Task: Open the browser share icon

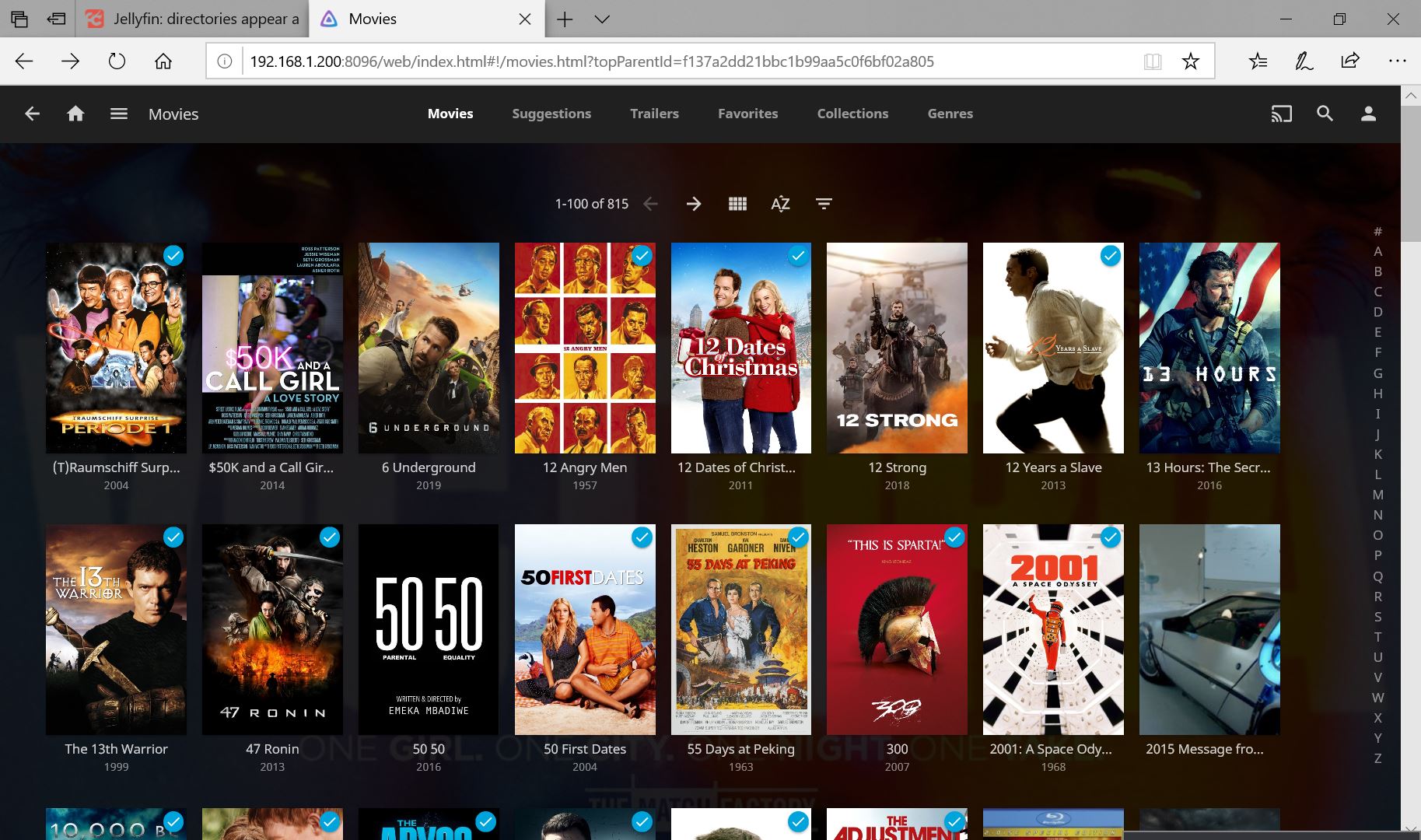Action: pyautogui.click(x=1350, y=61)
